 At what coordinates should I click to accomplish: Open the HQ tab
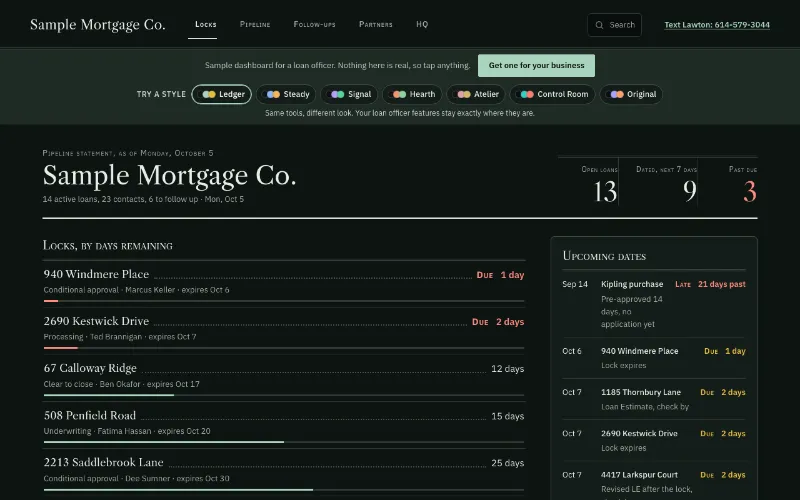[x=422, y=24]
